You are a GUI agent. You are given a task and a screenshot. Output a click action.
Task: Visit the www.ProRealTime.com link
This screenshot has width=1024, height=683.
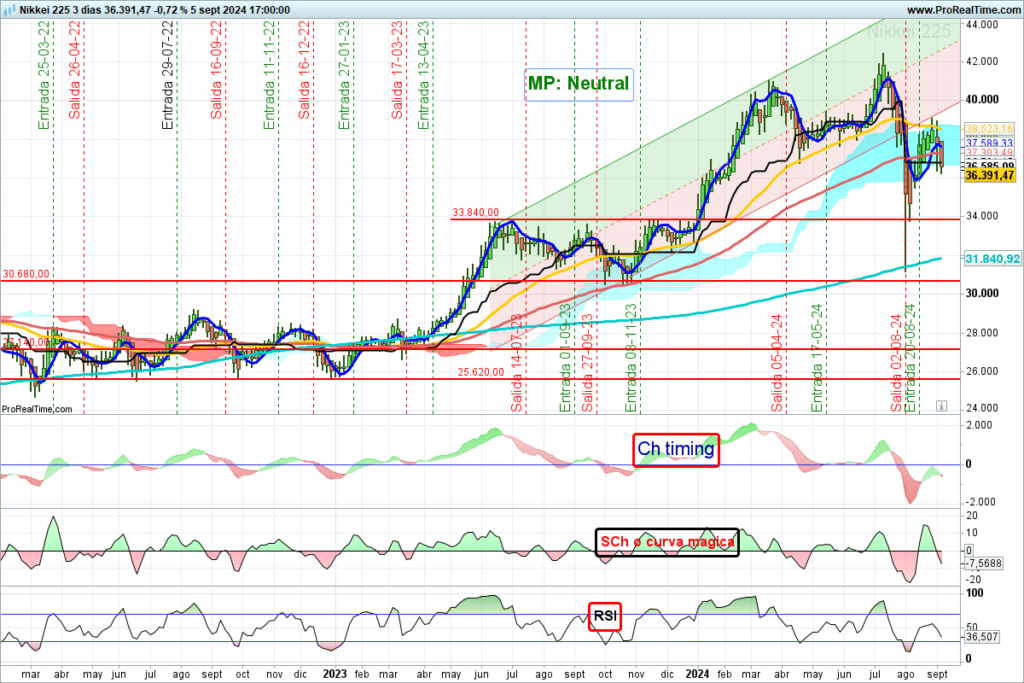click(963, 10)
